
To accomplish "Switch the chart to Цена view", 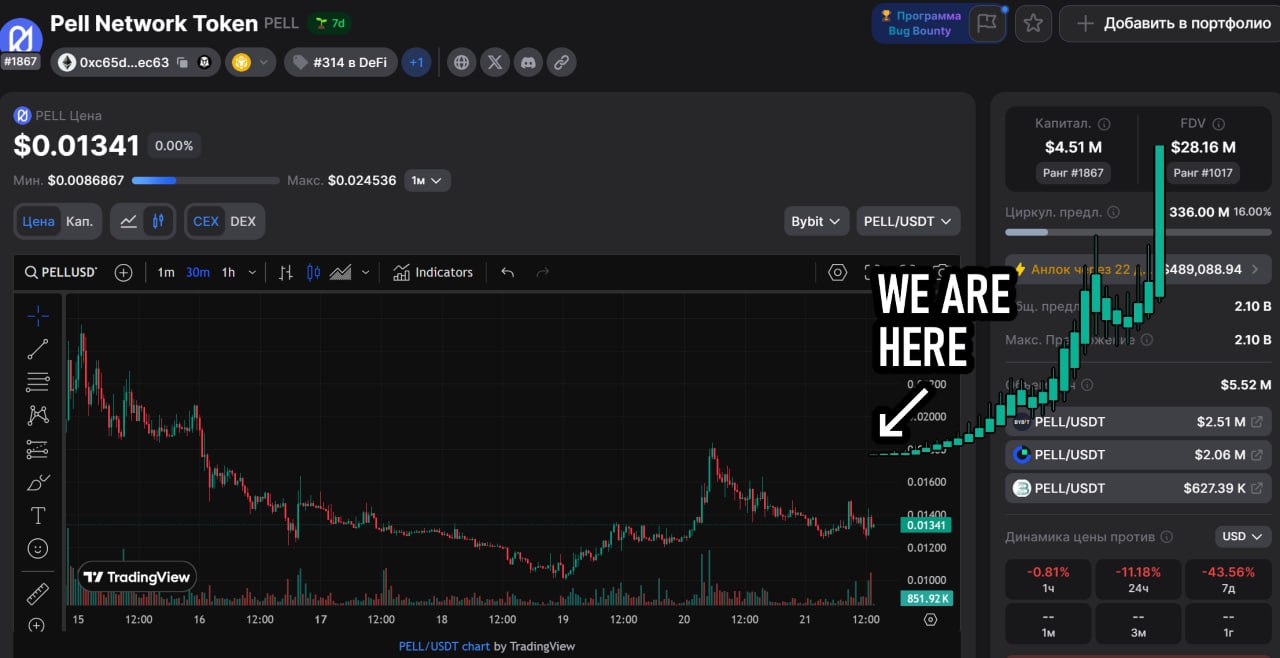I will [38, 221].
